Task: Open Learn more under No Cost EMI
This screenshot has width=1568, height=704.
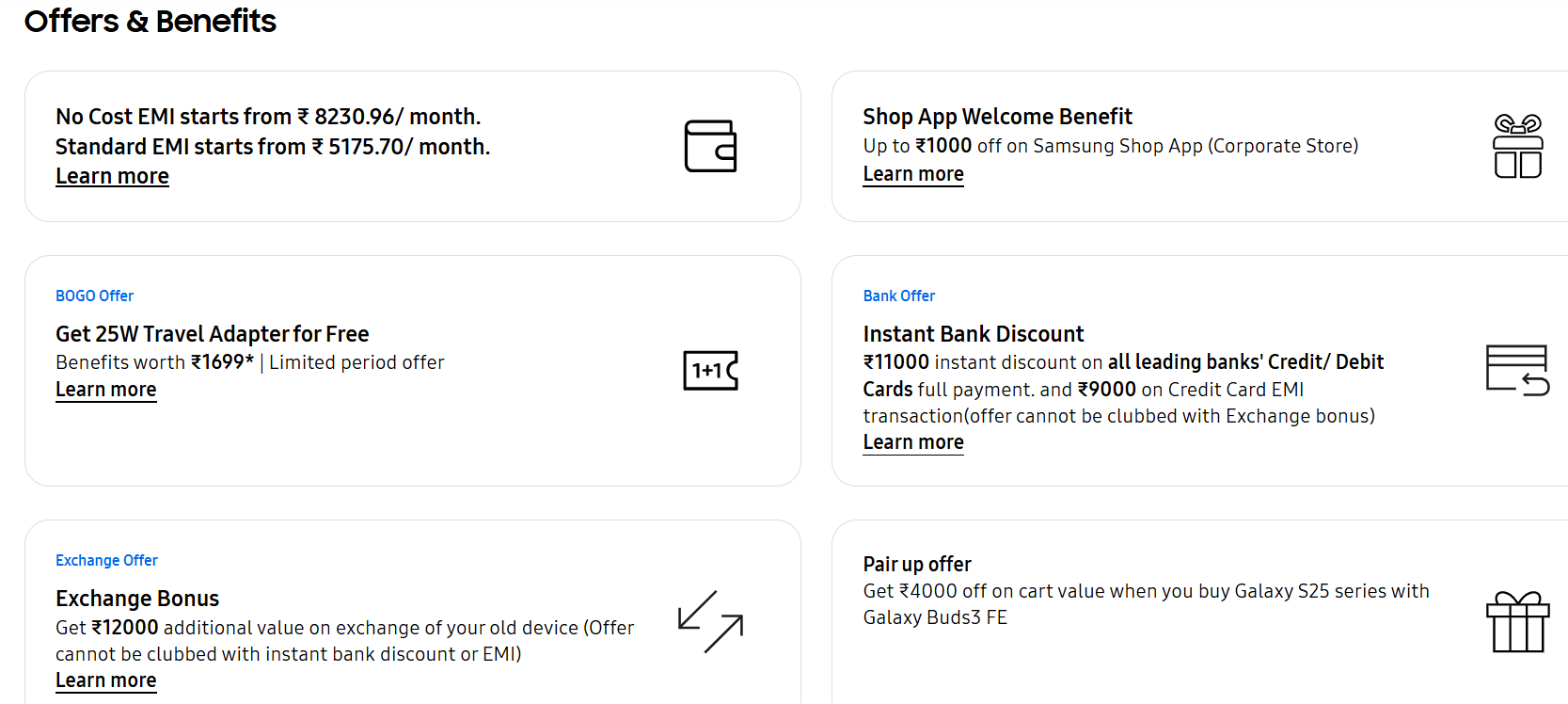Action: (x=112, y=176)
